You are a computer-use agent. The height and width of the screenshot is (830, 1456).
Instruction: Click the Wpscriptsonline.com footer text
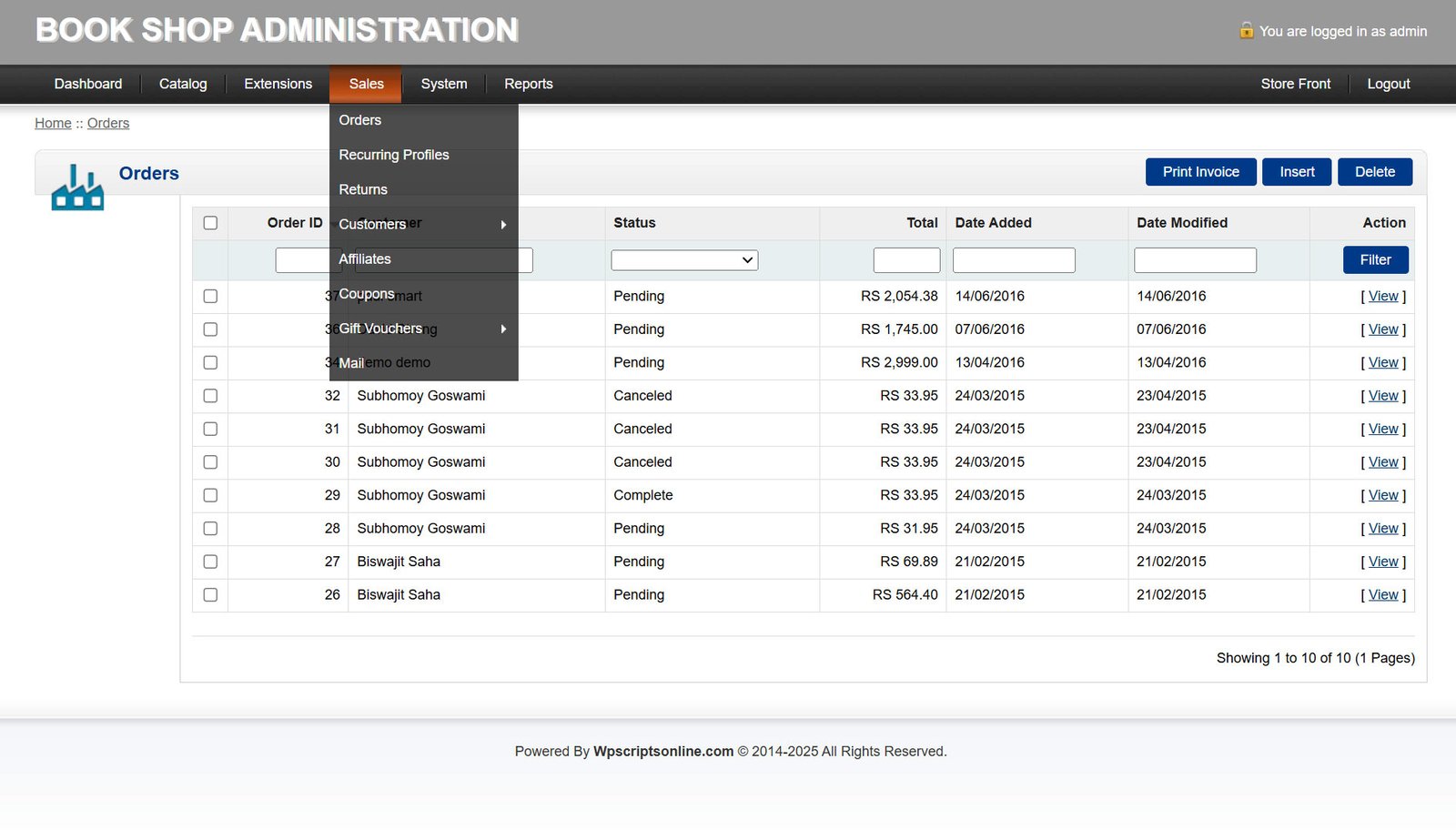pos(663,752)
